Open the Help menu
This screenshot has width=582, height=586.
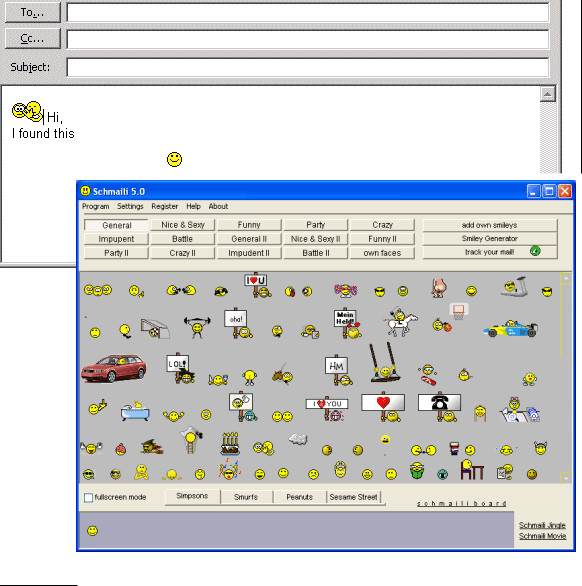click(194, 206)
